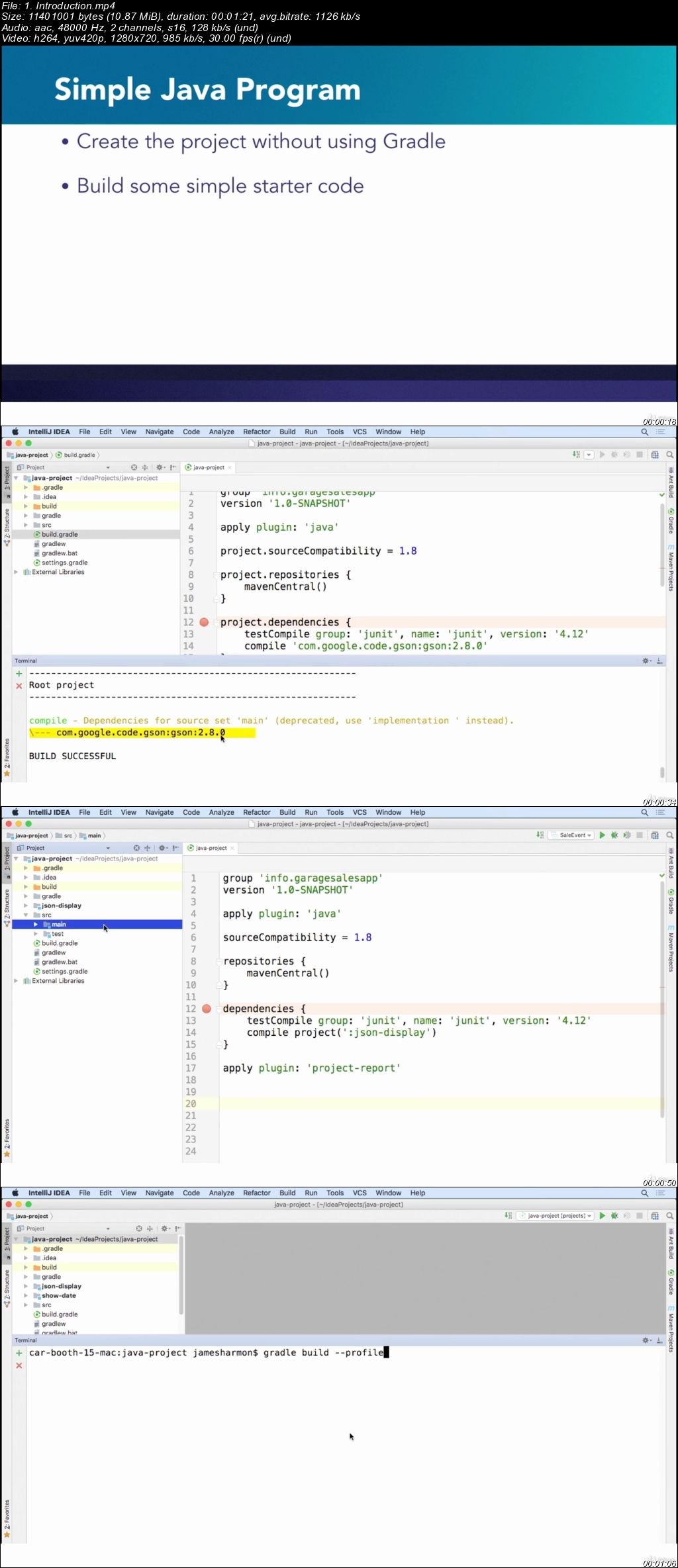Click Make Project icon left of SaleEvent dropdown
678x1568 pixels.
540,835
